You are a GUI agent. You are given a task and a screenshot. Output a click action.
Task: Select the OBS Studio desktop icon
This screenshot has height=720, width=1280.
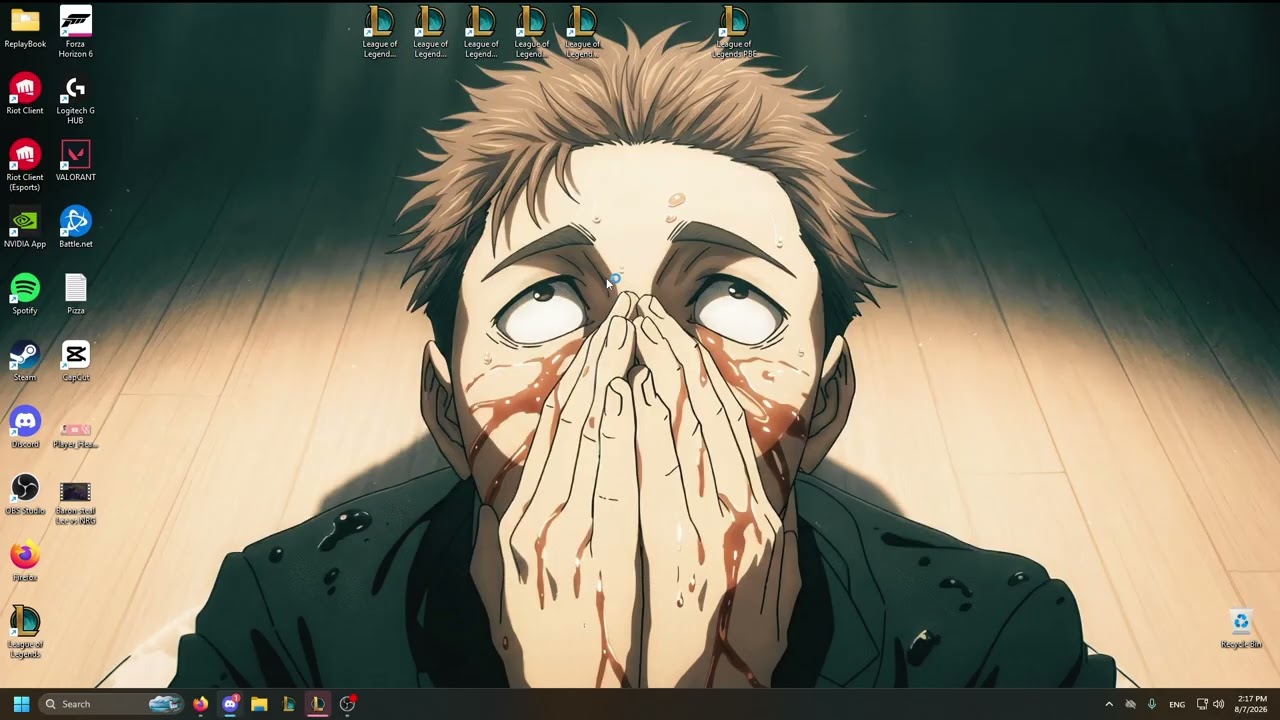[25, 495]
